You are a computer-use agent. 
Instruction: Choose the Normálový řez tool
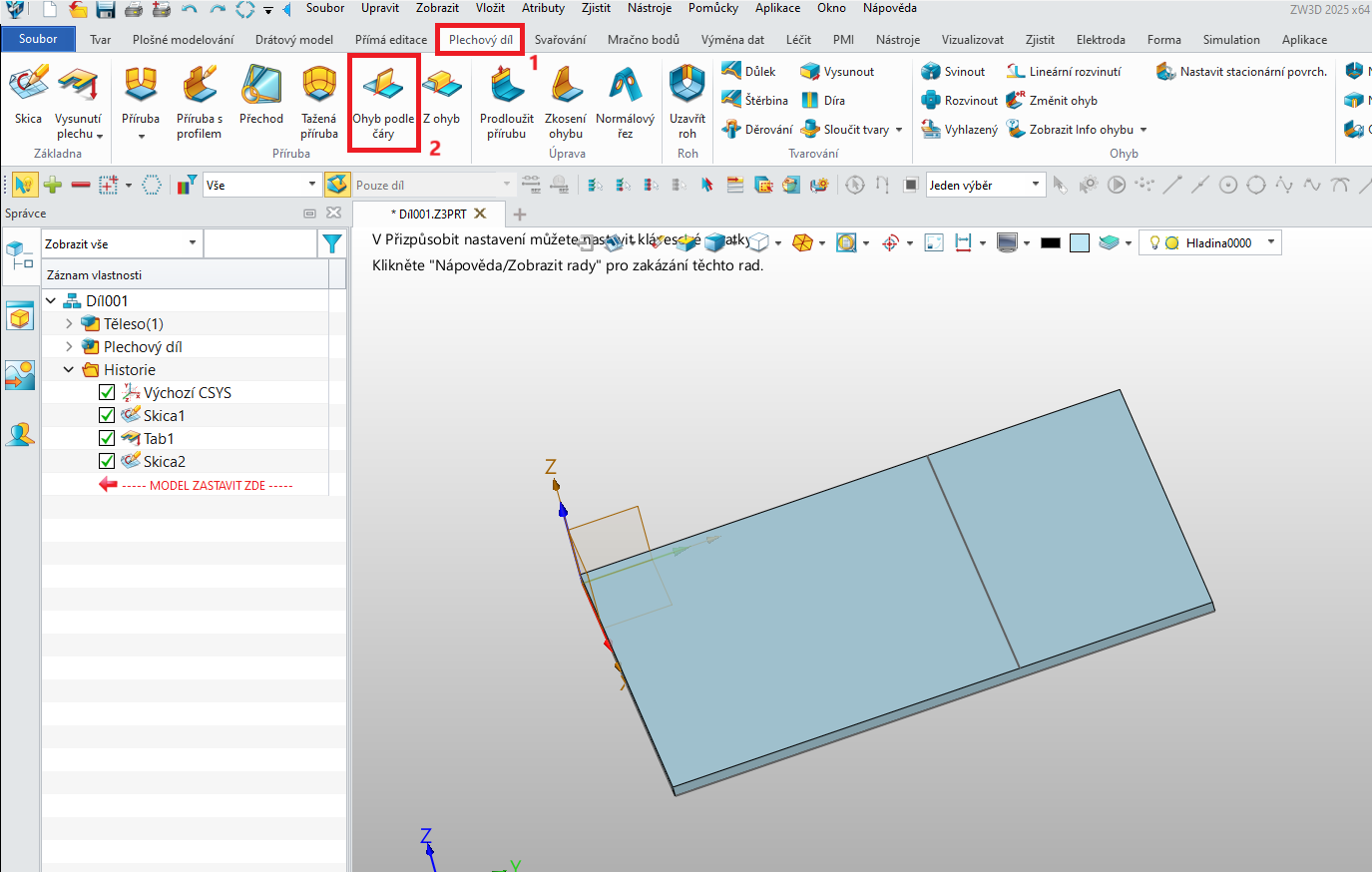(625, 102)
